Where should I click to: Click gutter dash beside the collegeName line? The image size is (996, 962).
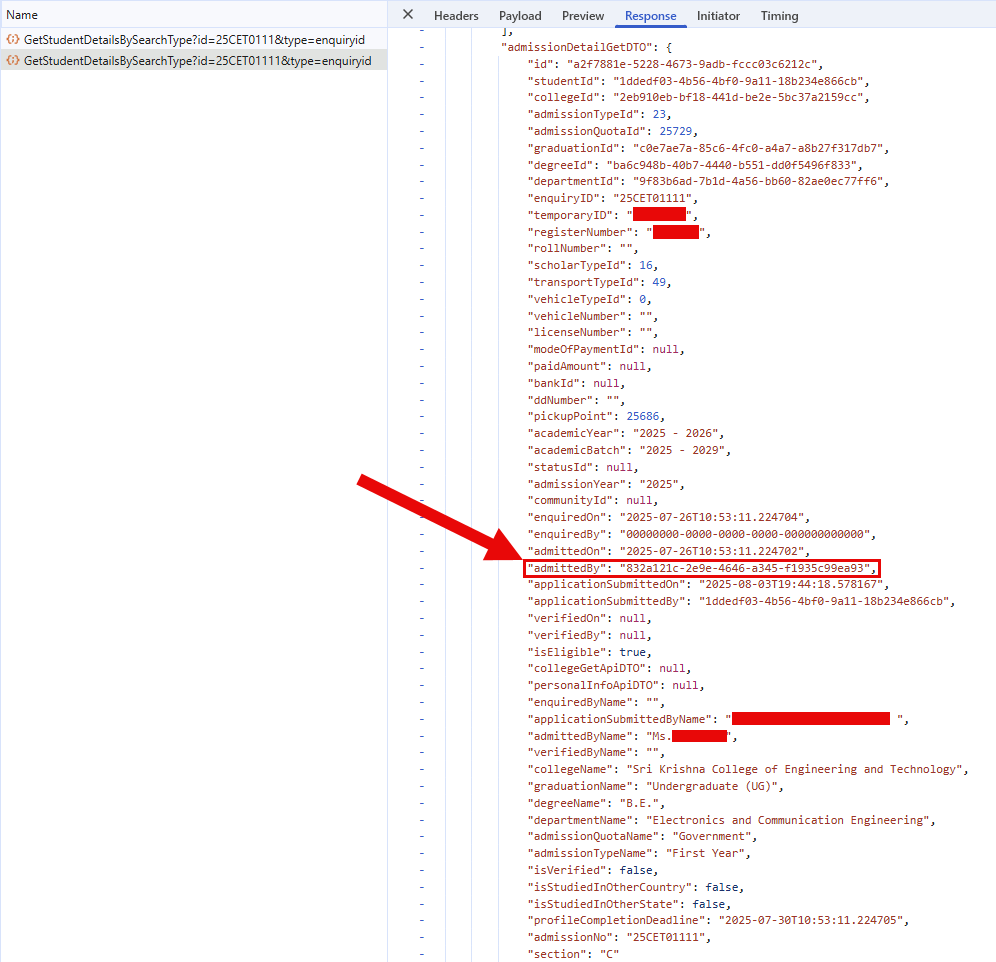(421, 769)
